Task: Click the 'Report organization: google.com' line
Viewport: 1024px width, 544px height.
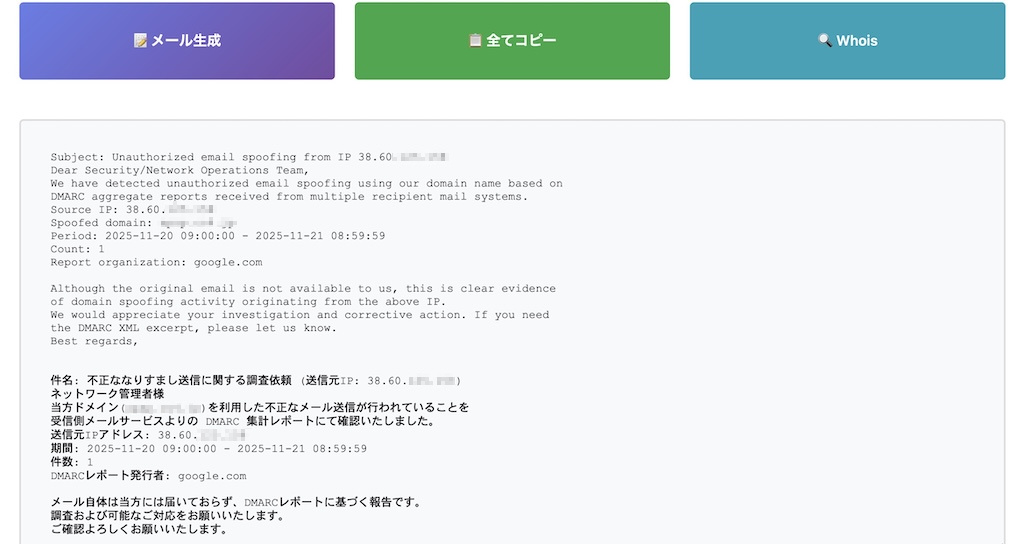Action: pyautogui.click(x=156, y=262)
